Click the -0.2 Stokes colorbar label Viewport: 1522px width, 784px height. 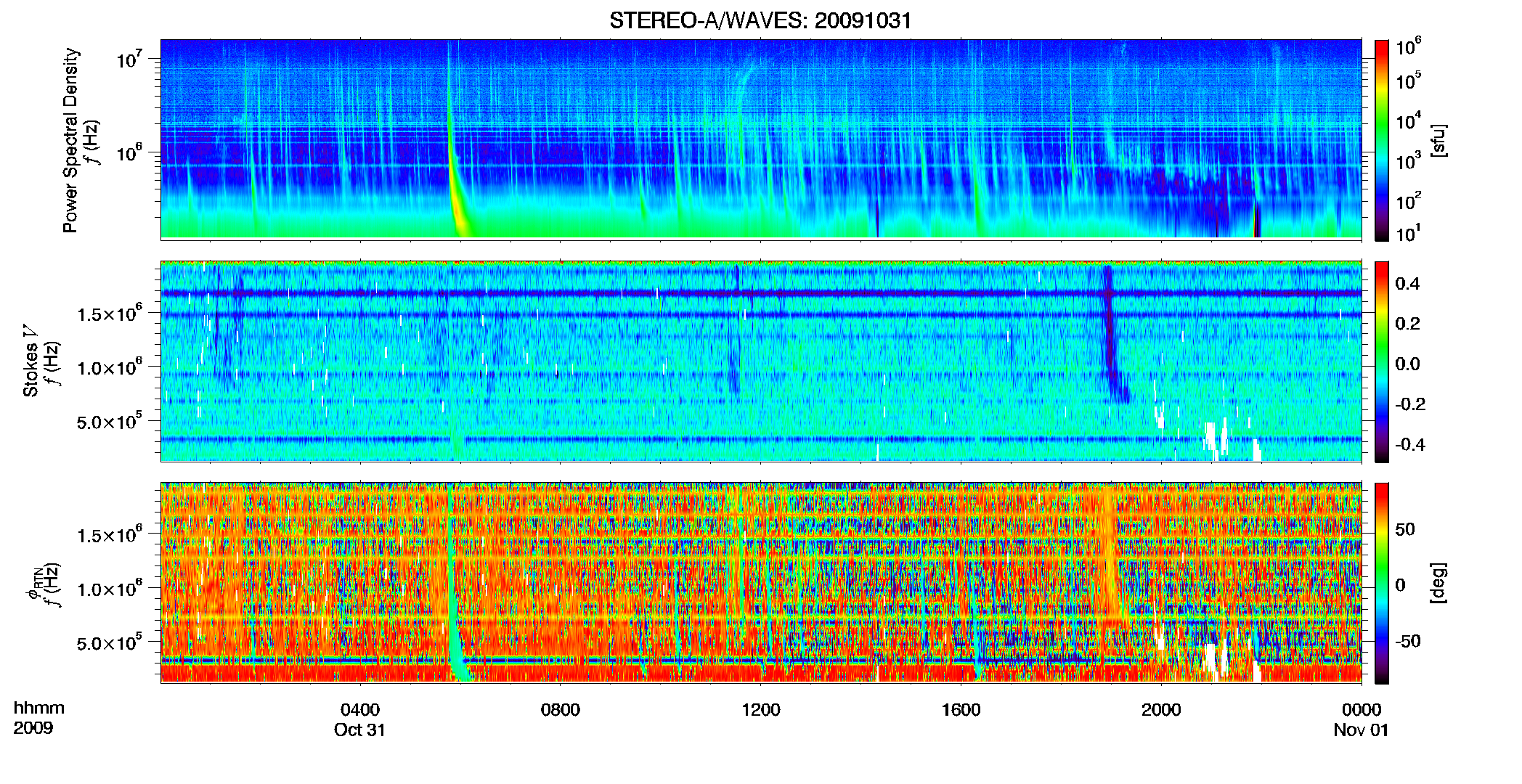1410,404
